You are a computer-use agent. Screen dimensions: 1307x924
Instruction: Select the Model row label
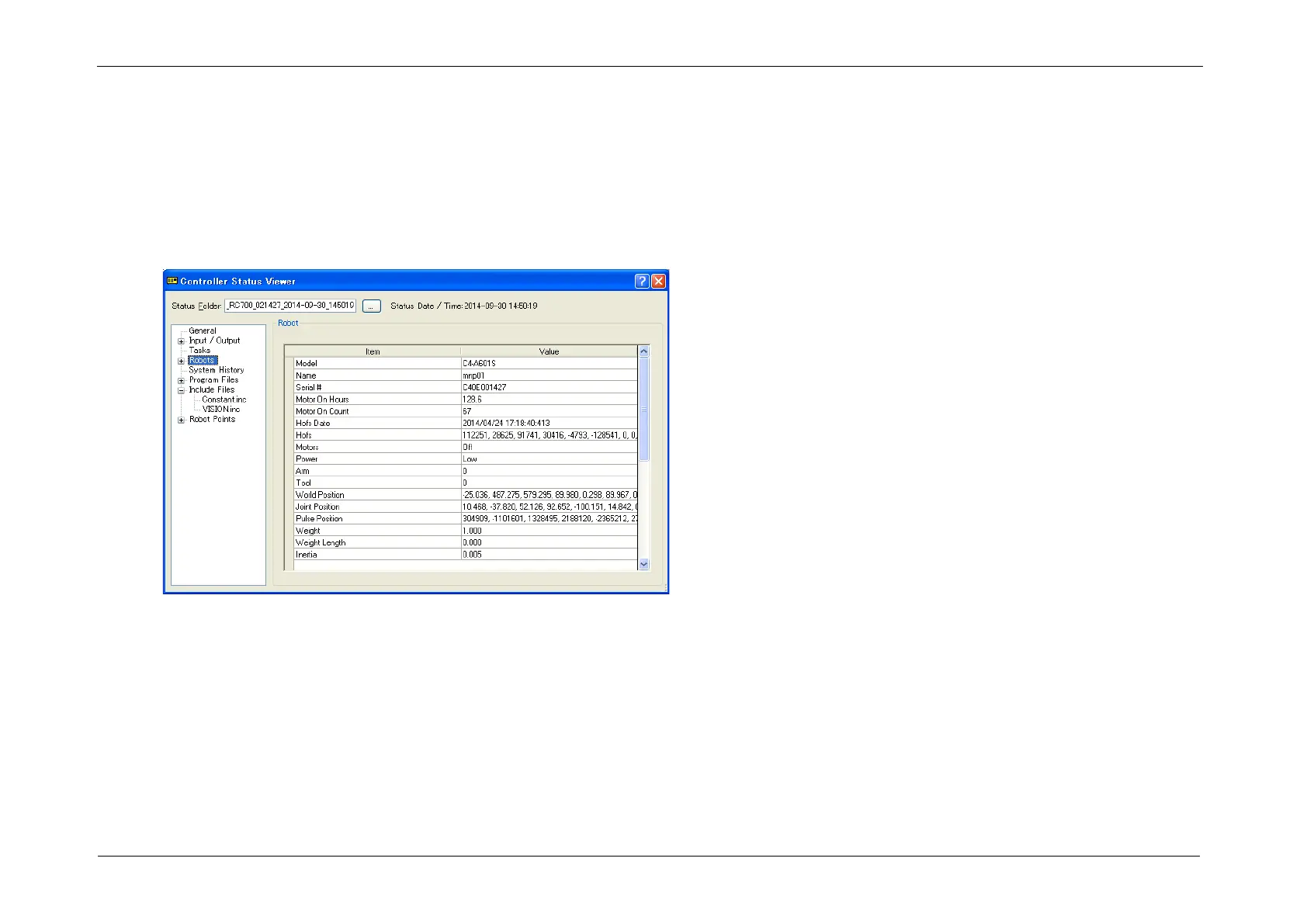[x=307, y=363]
